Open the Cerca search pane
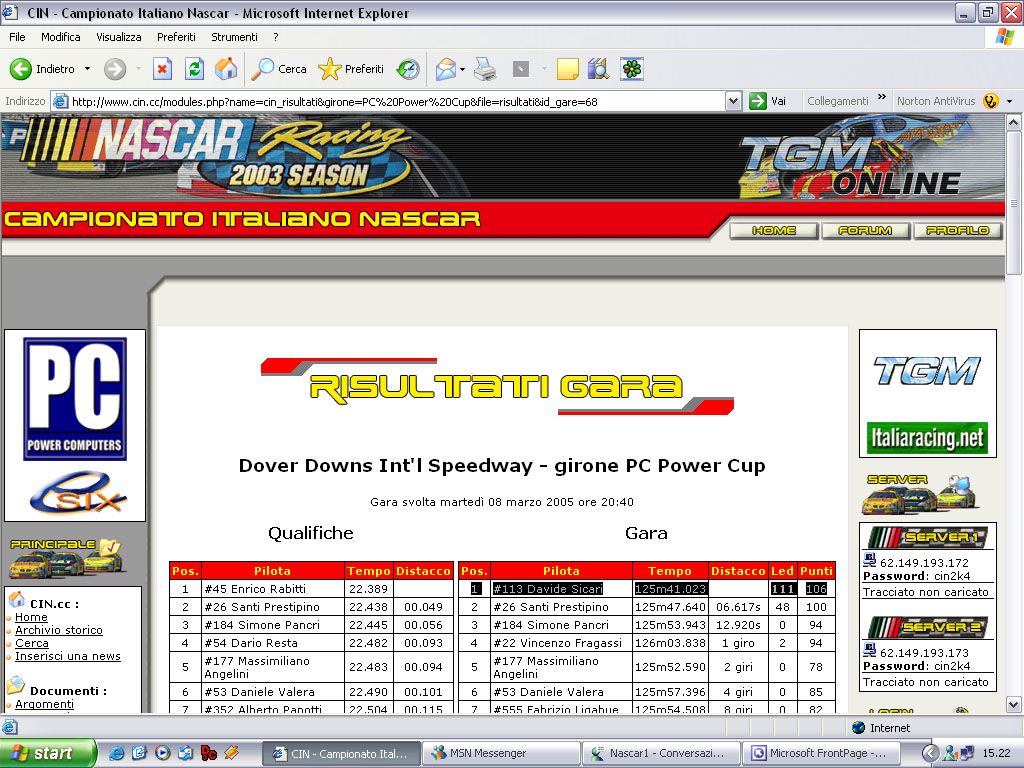The image size is (1024, 768). pyautogui.click(x=279, y=69)
